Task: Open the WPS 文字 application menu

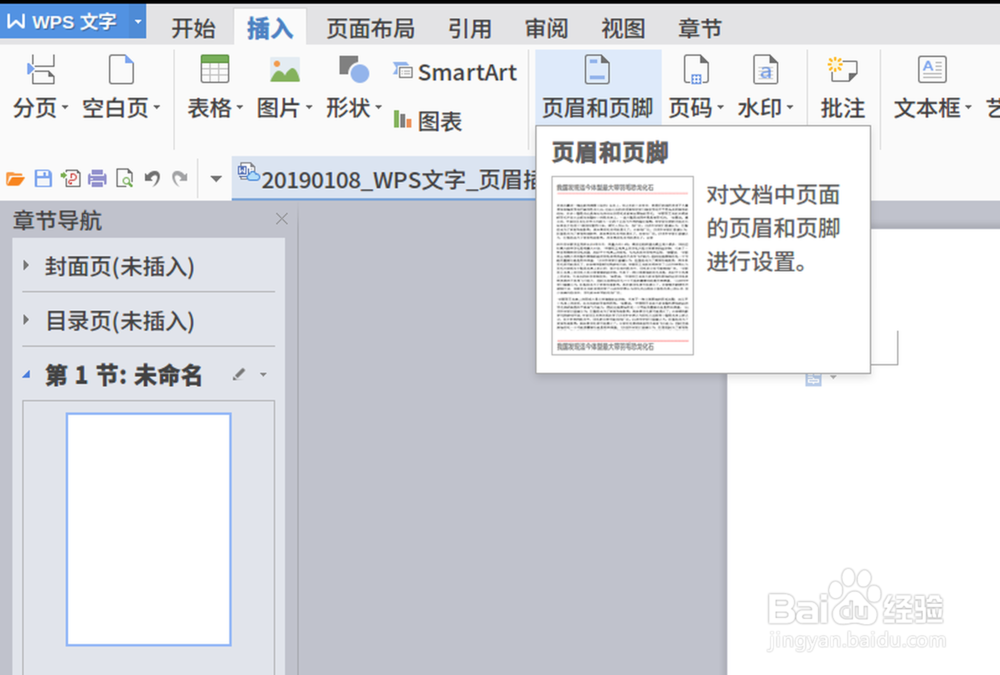Action: tap(60, 20)
